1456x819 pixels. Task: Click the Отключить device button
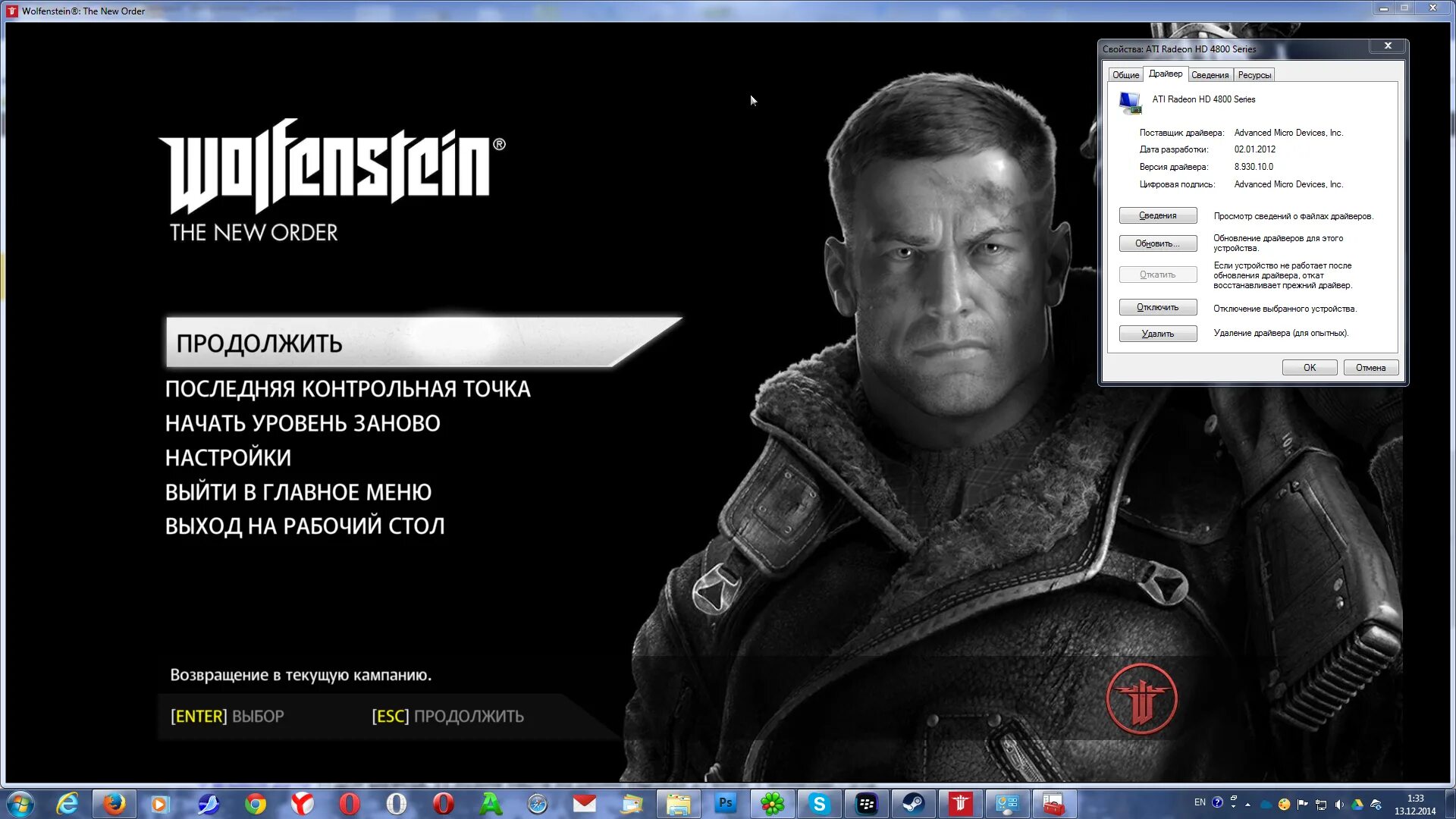(1158, 308)
